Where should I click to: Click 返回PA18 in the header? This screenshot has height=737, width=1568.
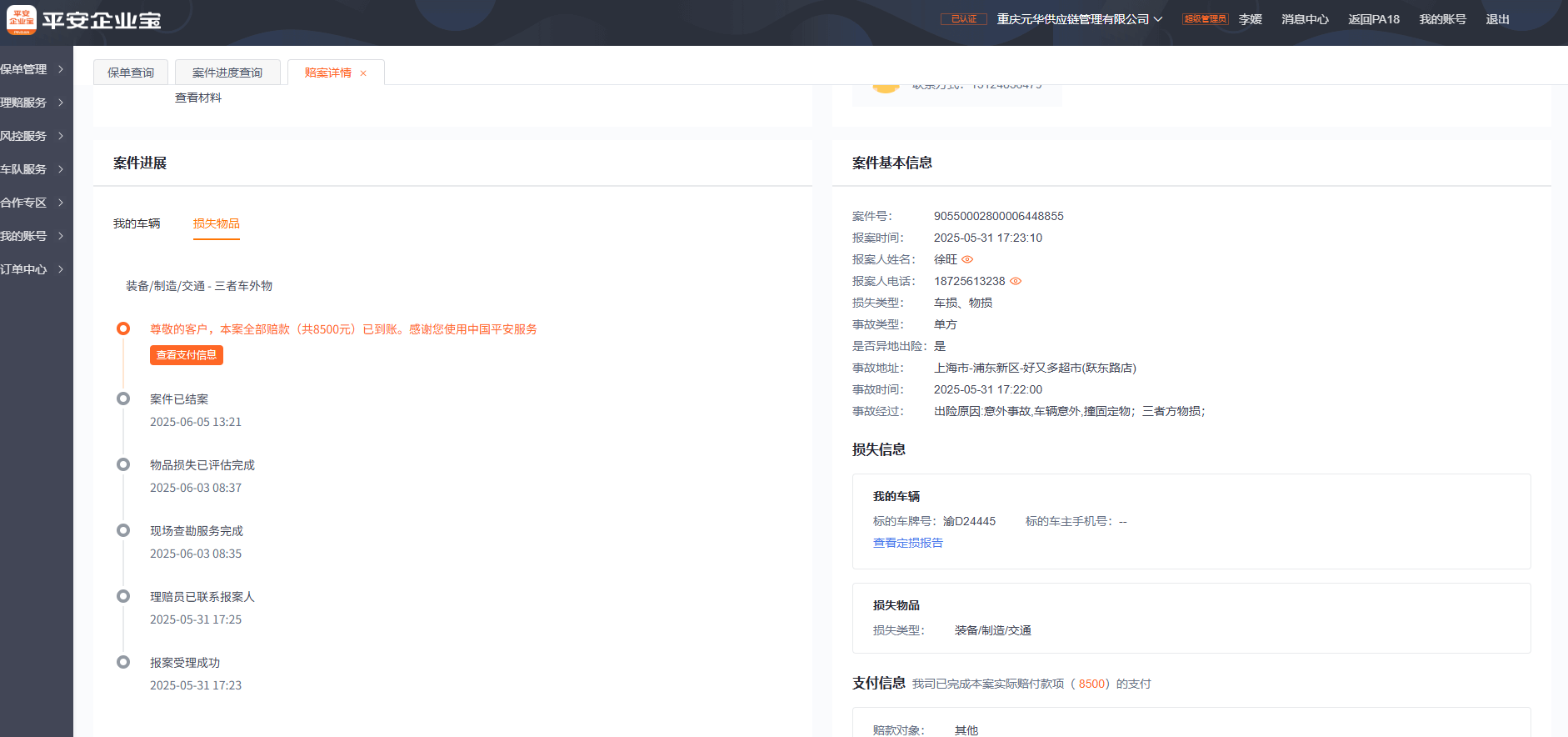(1373, 19)
